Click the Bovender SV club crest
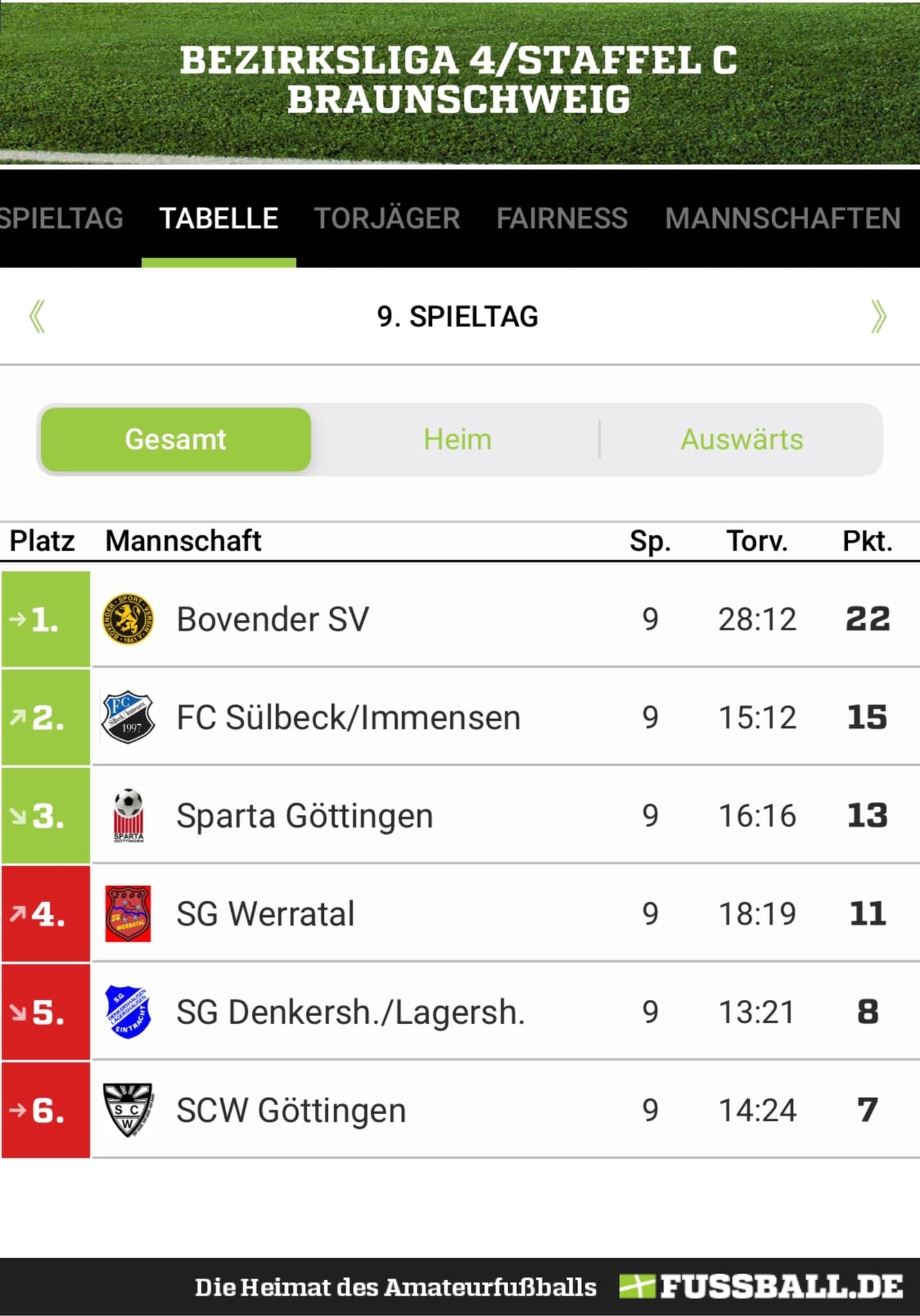Viewport: 920px width, 1316px height. click(x=128, y=619)
